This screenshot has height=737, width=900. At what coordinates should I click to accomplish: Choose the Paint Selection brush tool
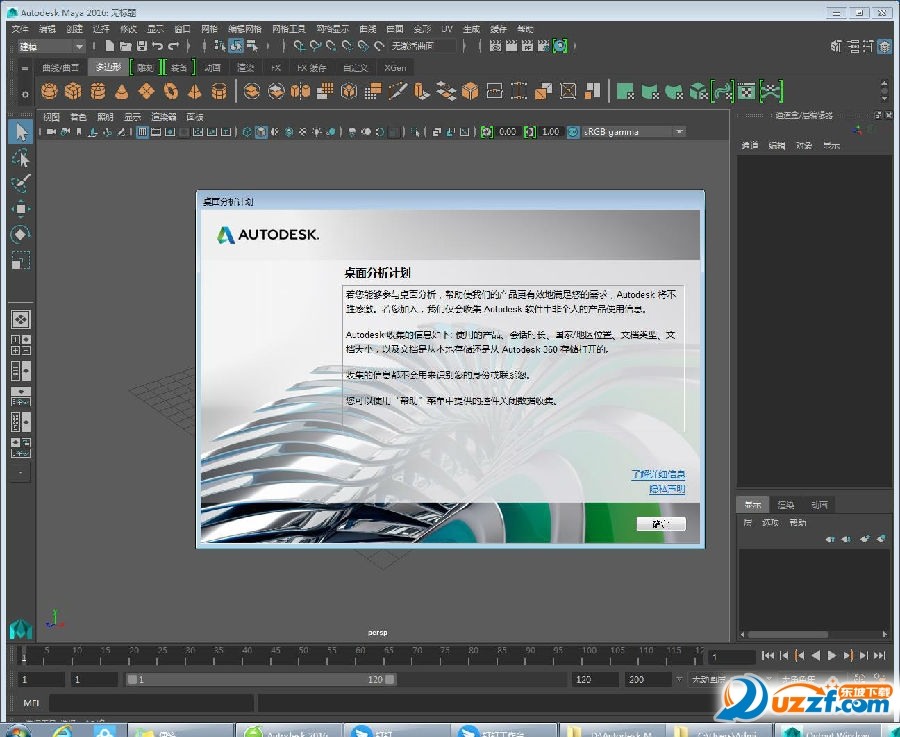(x=20, y=183)
